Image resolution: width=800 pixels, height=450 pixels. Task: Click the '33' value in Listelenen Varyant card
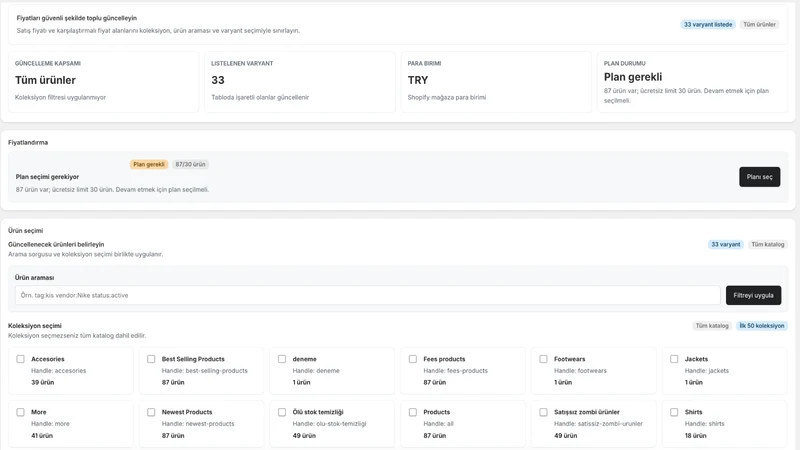coord(218,80)
